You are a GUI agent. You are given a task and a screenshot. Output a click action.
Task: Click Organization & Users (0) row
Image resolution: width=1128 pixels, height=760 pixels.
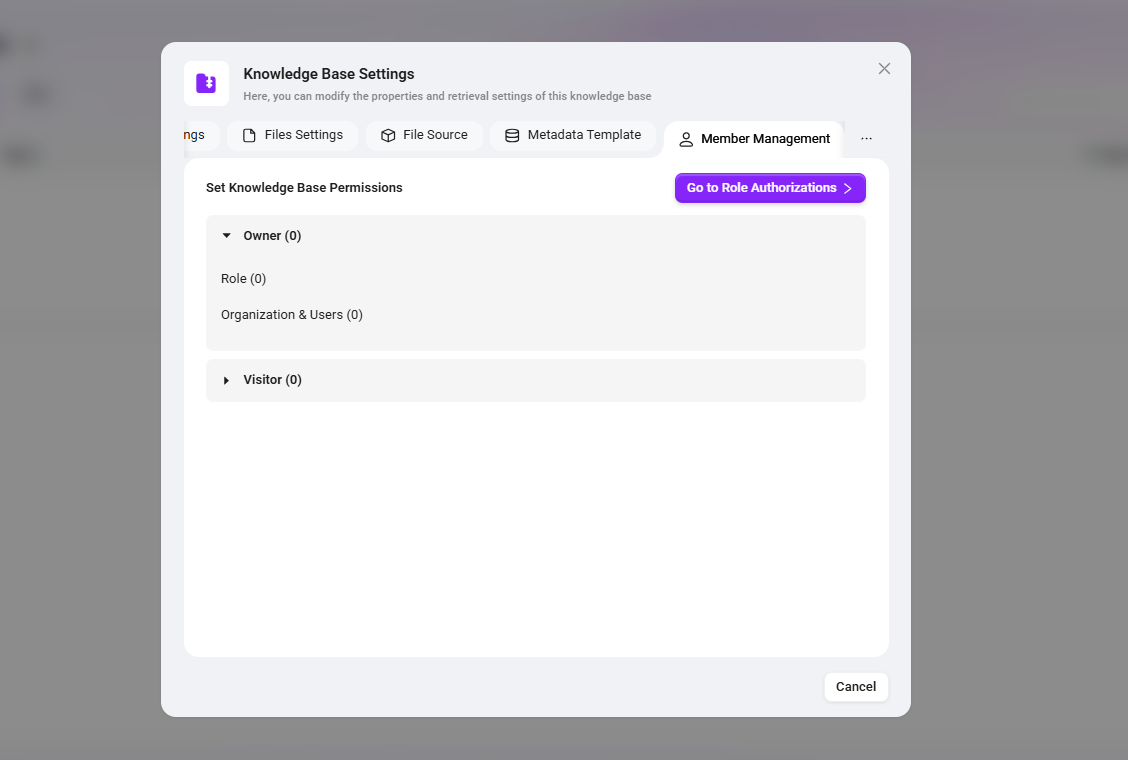click(291, 315)
